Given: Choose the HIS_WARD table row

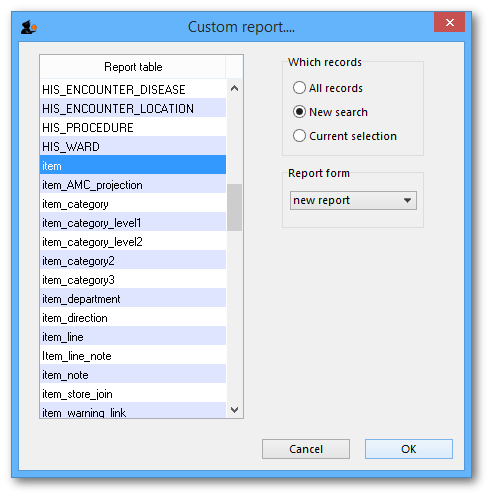Looking at the screenshot, I should click(133, 146).
